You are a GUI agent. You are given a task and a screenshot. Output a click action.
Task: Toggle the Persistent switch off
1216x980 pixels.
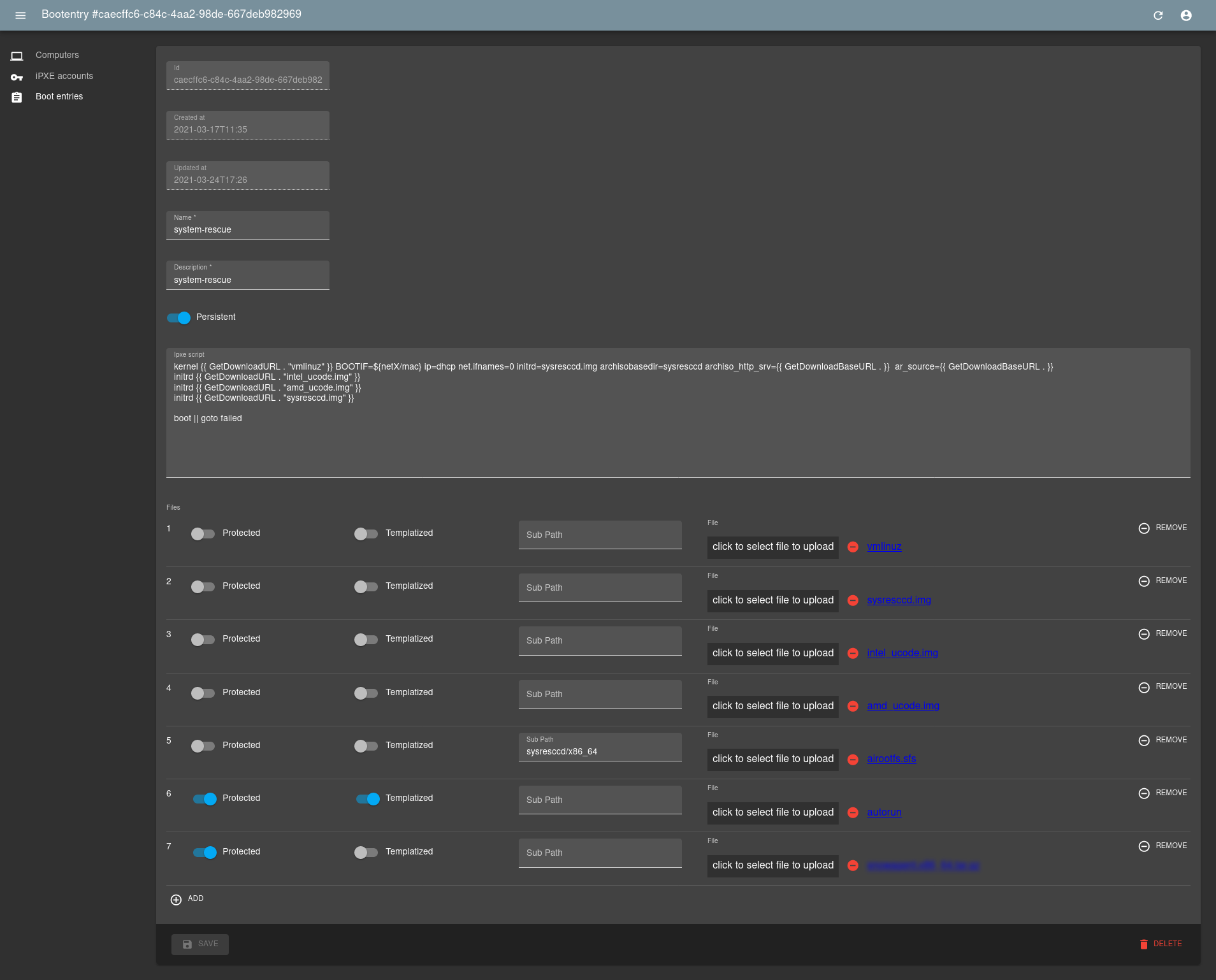[178, 318]
